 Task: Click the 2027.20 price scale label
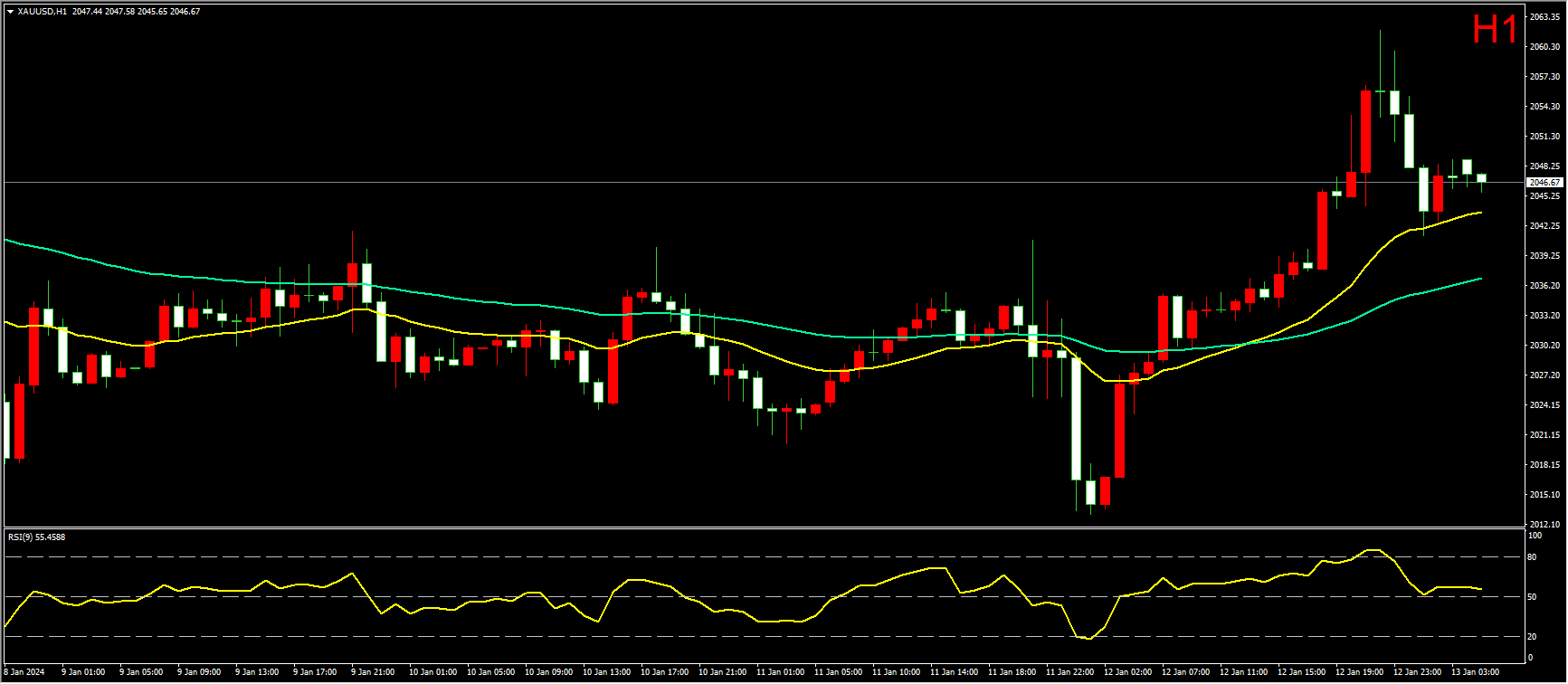[1544, 375]
